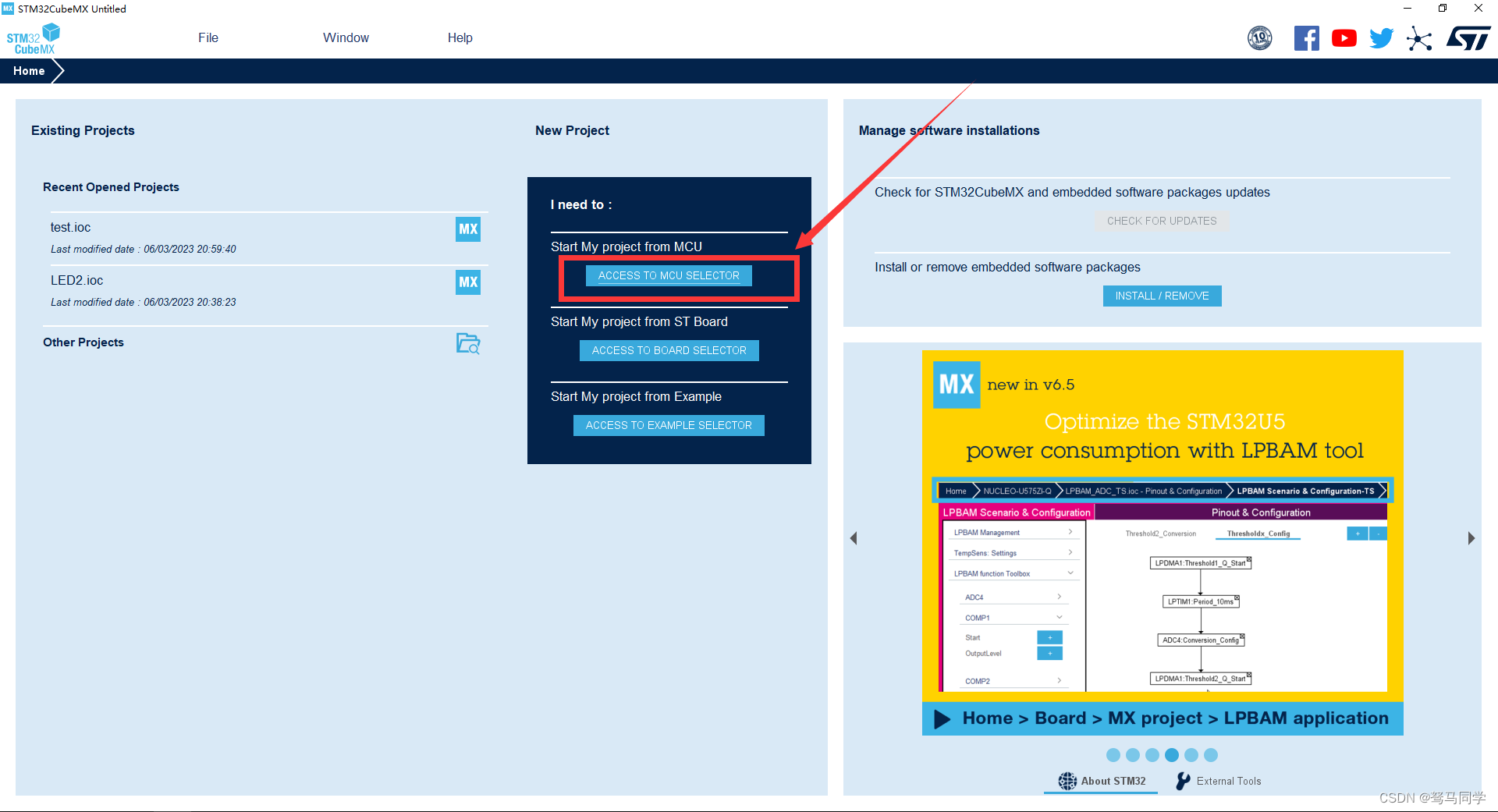1498x812 pixels.
Task: Switch to External Tools tab
Action: click(1218, 781)
